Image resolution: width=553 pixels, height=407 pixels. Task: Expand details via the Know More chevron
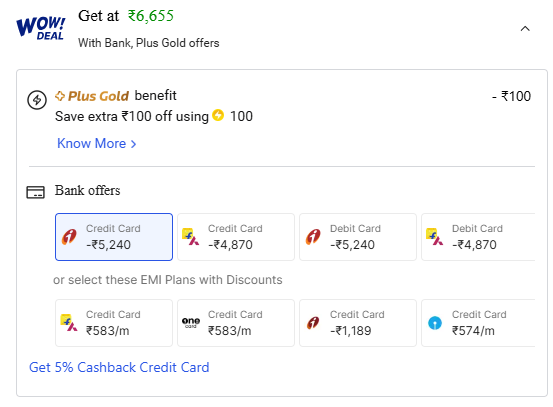(133, 144)
